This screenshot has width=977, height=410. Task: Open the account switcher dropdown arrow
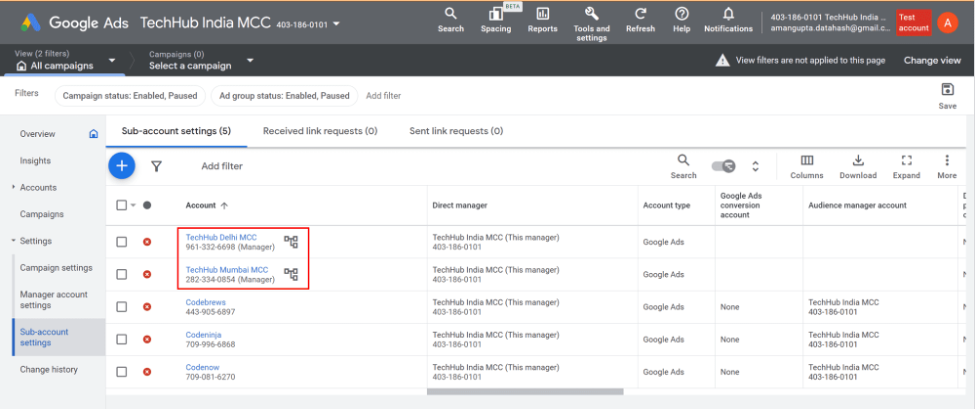pos(336,24)
